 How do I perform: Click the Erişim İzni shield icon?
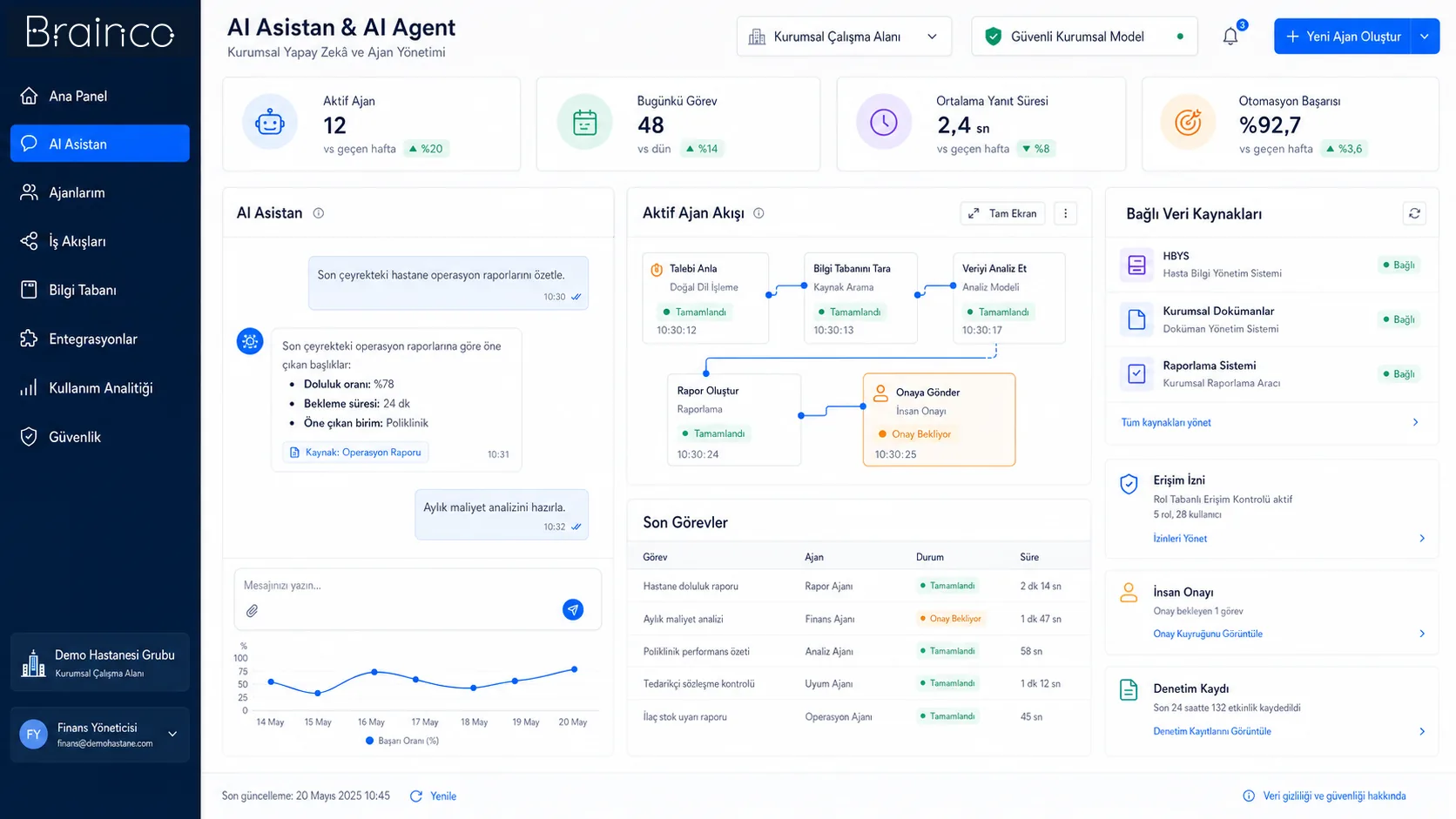click(x=1129, y=484)
